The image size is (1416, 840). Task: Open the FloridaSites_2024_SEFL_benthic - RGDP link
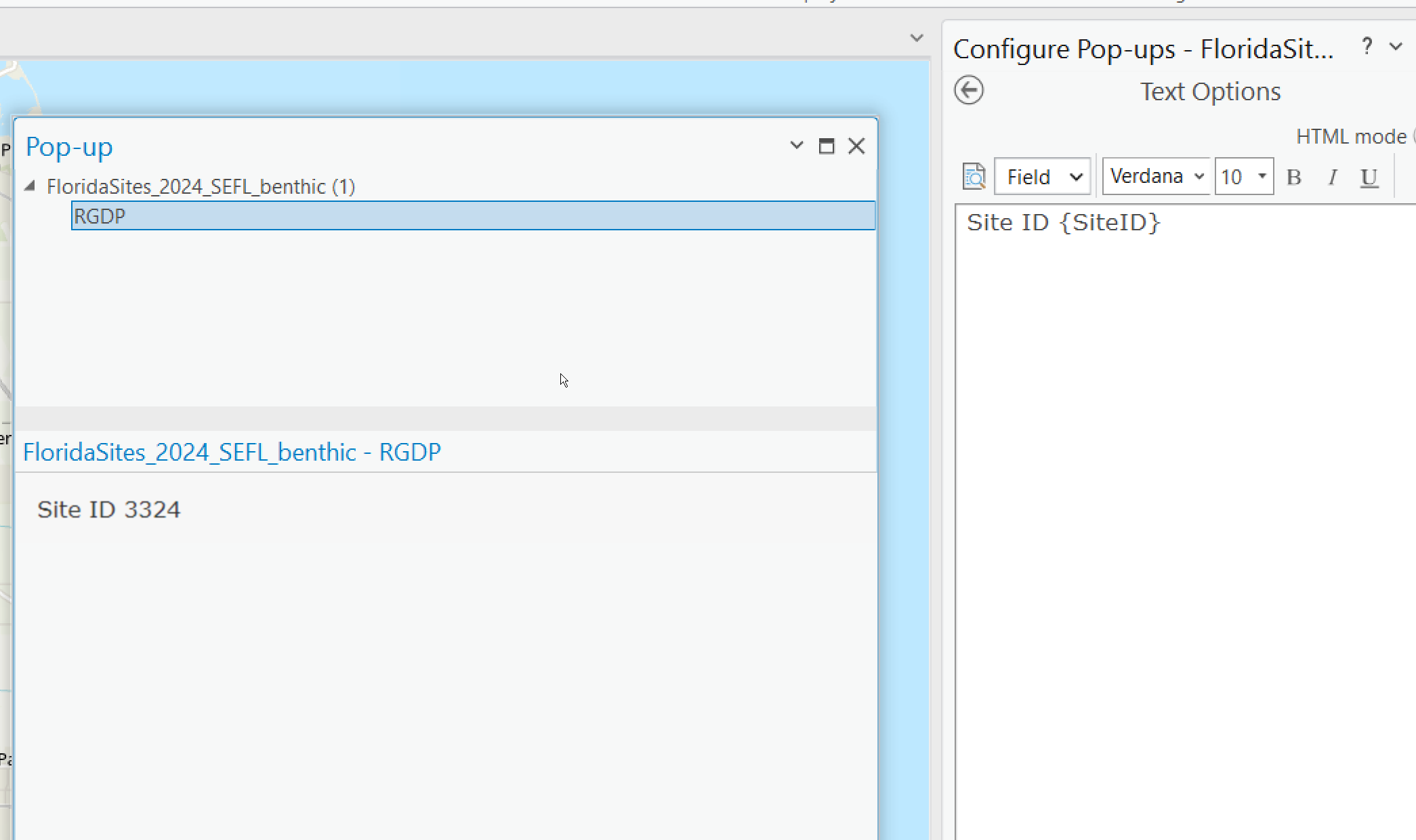(x=232, y=451)
